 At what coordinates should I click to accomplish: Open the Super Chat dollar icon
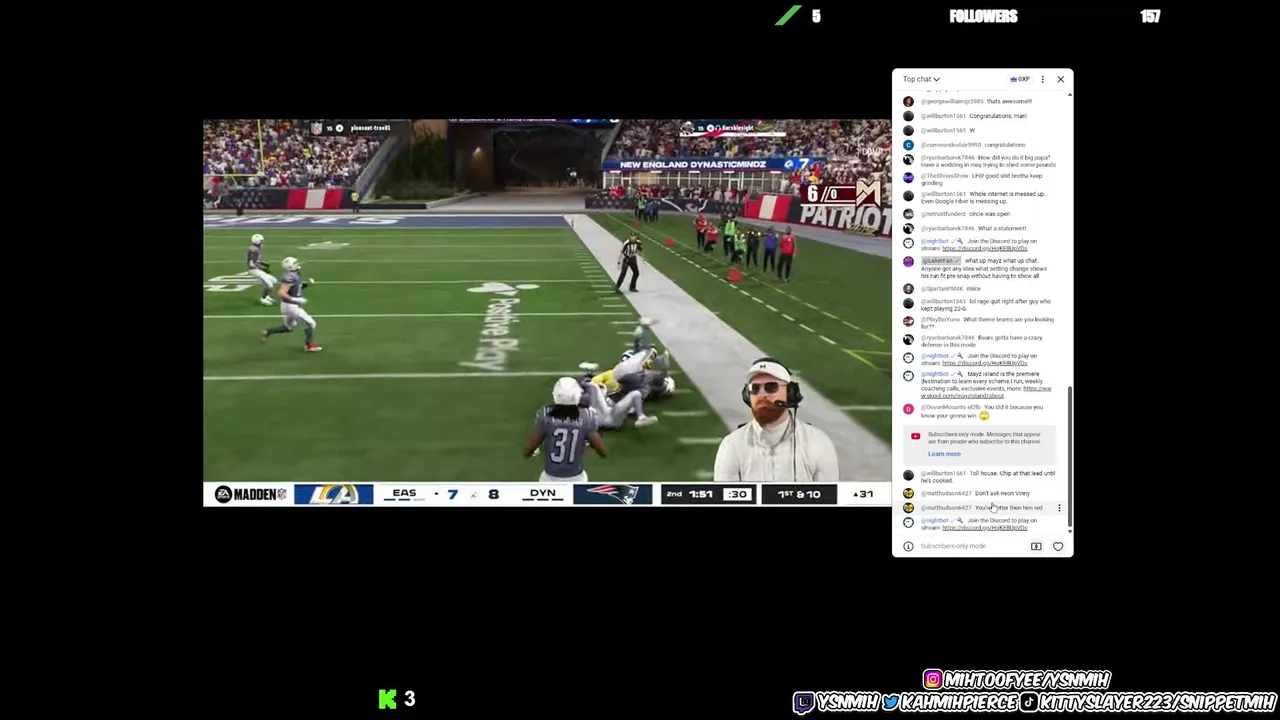pyautogui.click(x=1036, y=546)
